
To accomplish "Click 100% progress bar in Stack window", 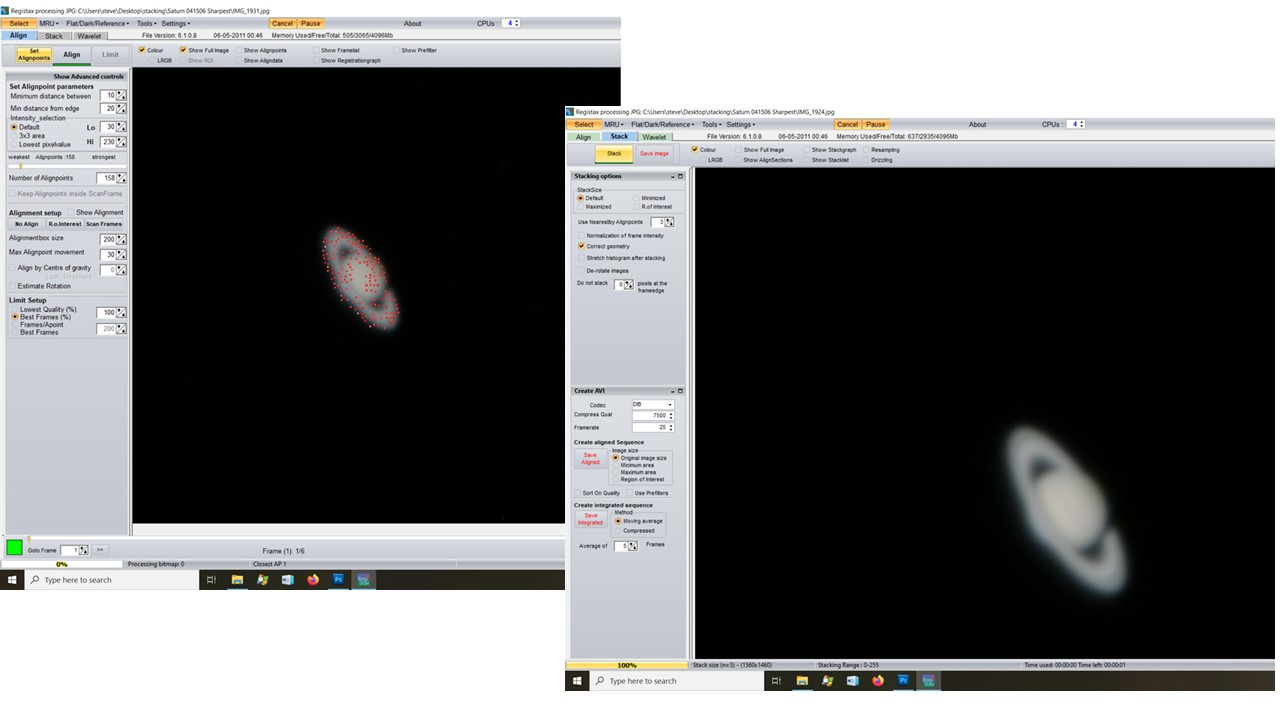I will pos(627,665).
